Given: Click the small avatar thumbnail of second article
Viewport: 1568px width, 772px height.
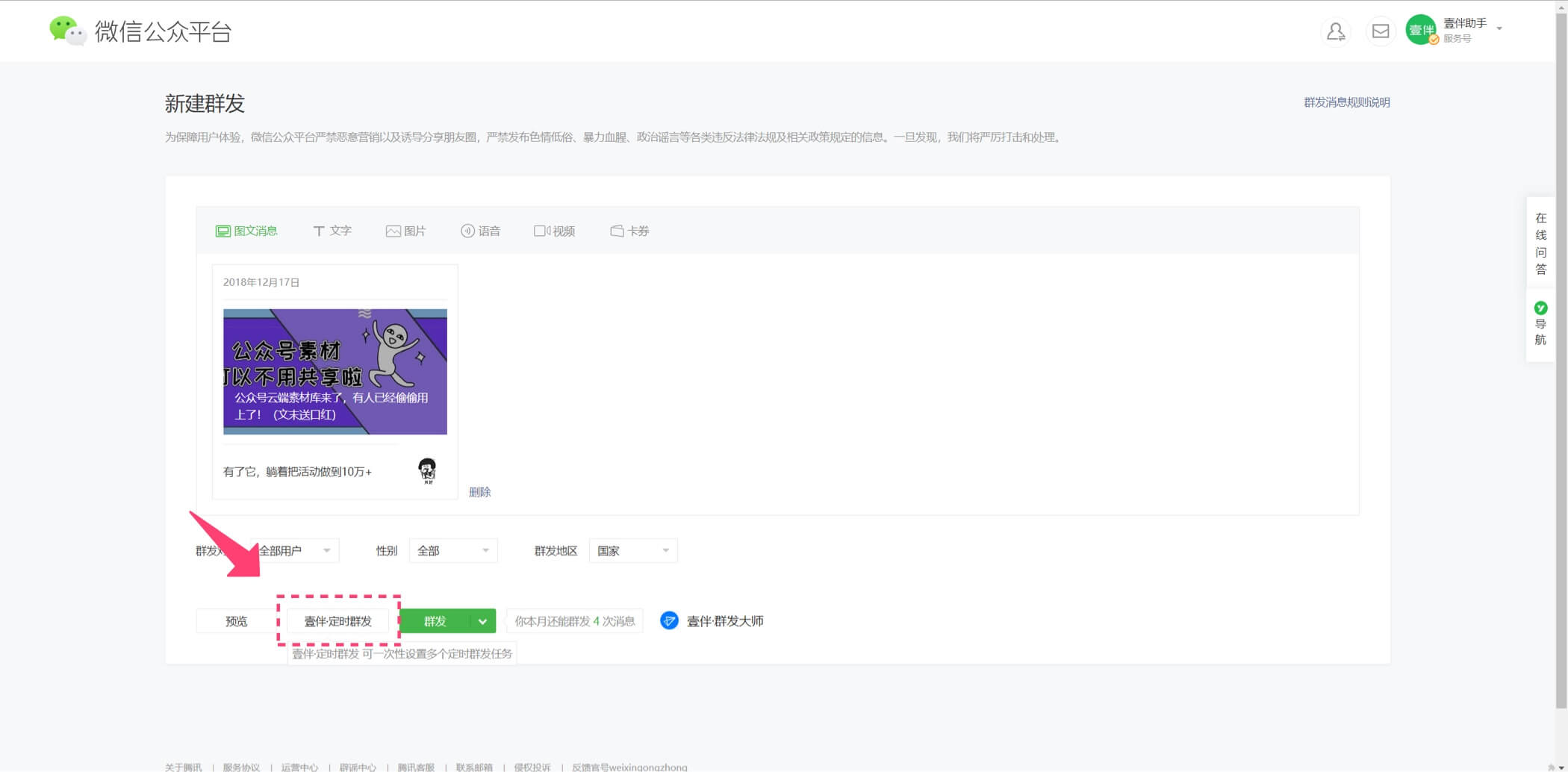Looking at the screenshot, I should pyautogui.click(x=427, y=470).
